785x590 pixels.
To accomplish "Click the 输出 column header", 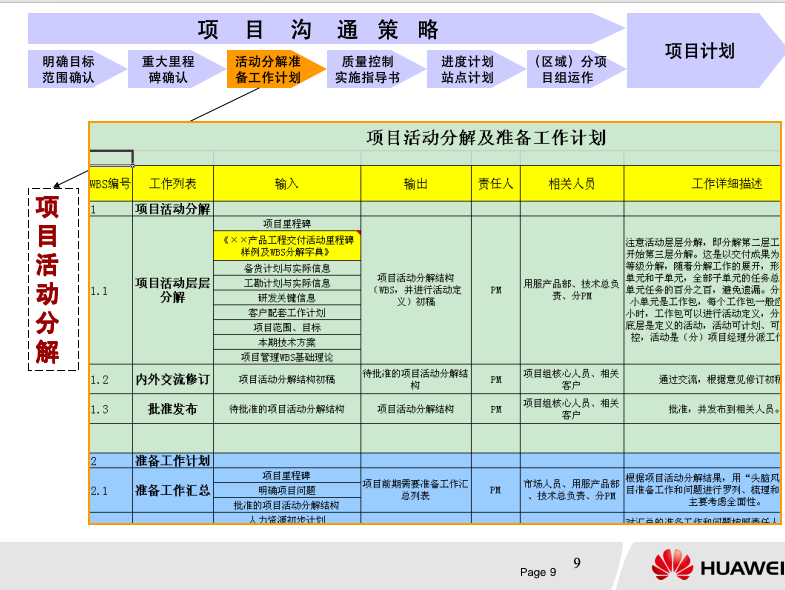I will (x=416, y=184).
